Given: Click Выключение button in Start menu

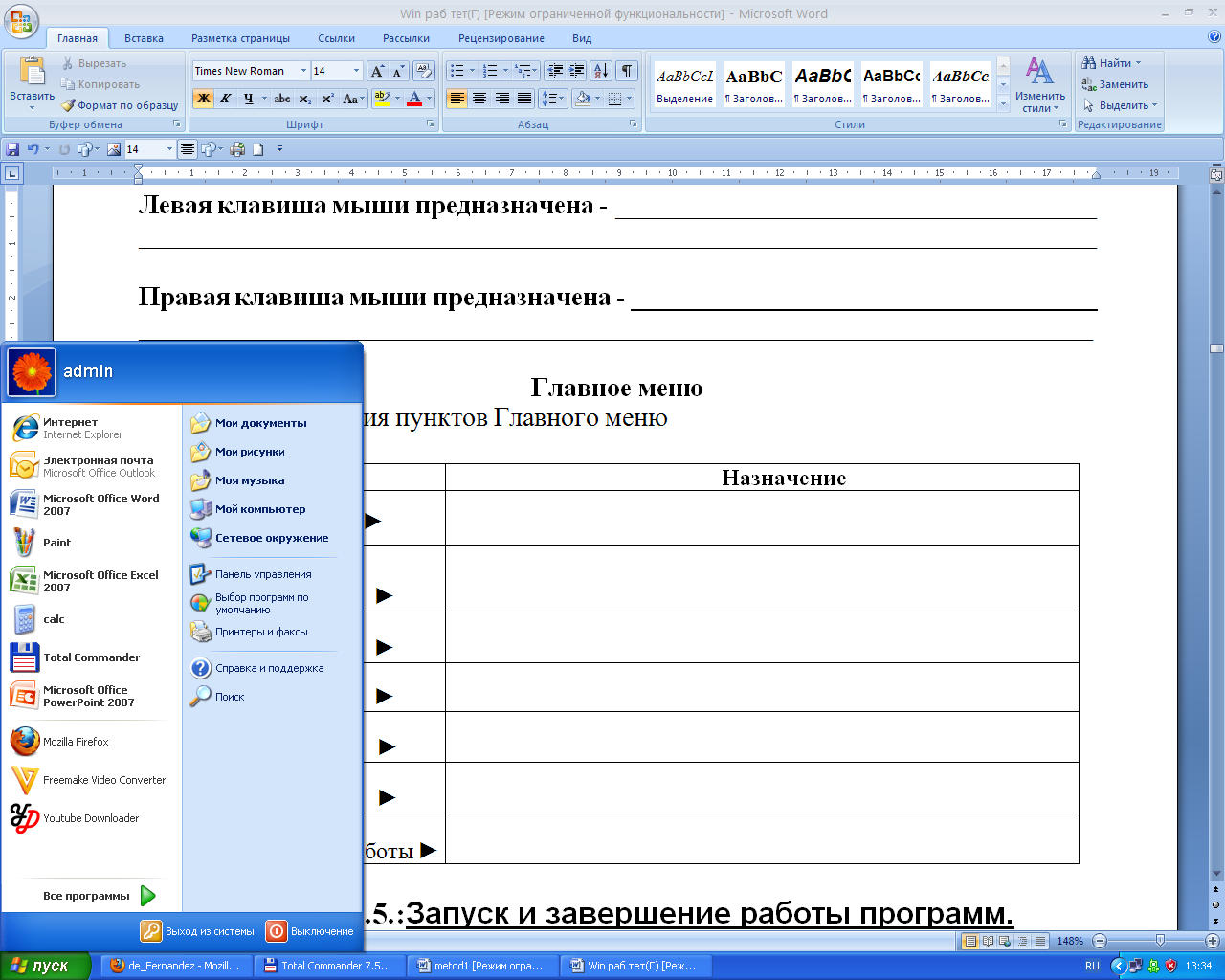Looking at the screenshot, I should pyautogui.click(x=311, y=931).
